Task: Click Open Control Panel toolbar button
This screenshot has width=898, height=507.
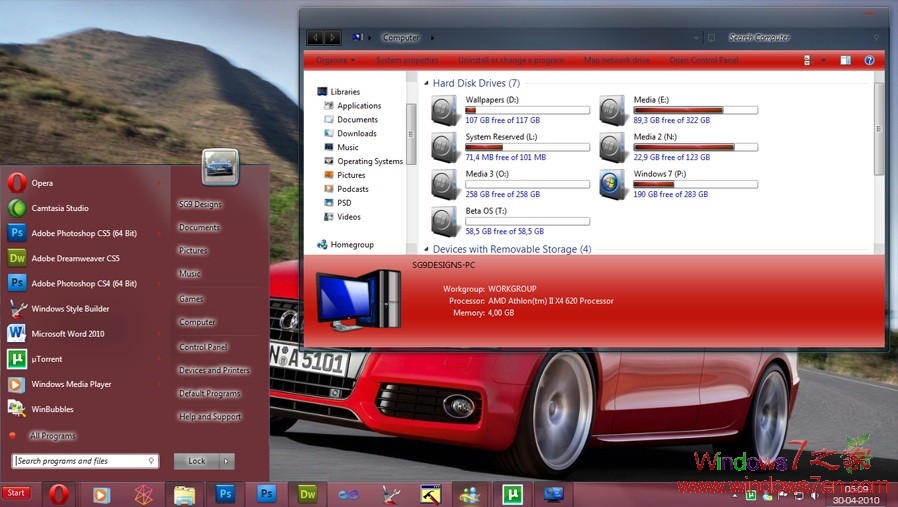Action: (703, 60)
